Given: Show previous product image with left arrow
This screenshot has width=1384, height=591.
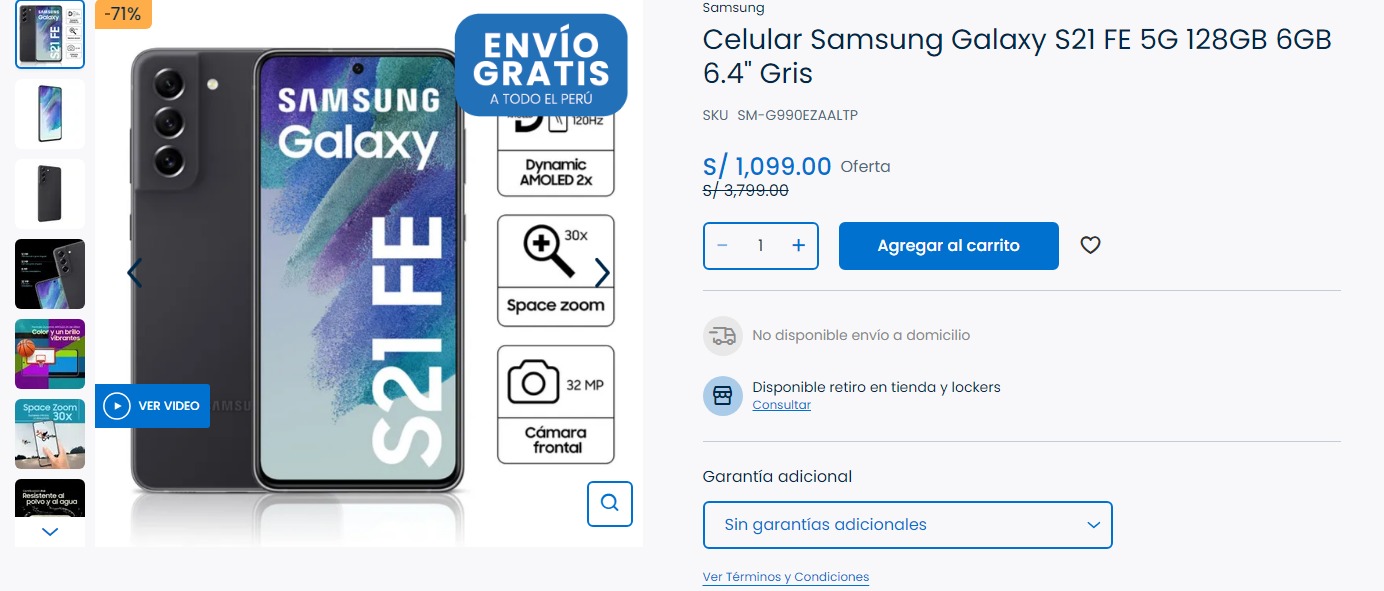Looking at the screenshot, I should click(135, 273).
